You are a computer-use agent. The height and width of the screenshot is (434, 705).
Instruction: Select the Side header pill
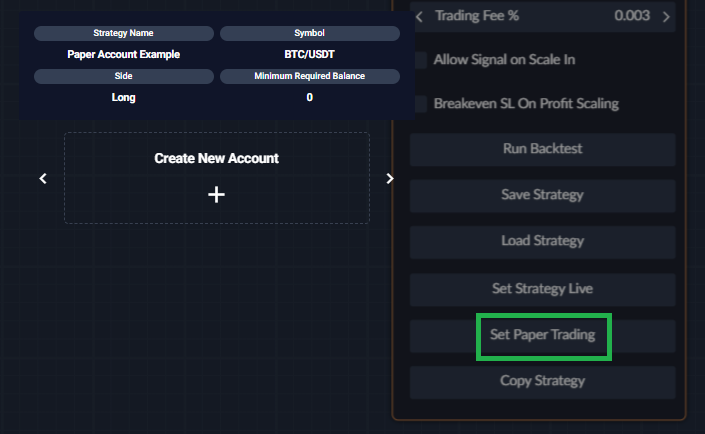(124, 76)
